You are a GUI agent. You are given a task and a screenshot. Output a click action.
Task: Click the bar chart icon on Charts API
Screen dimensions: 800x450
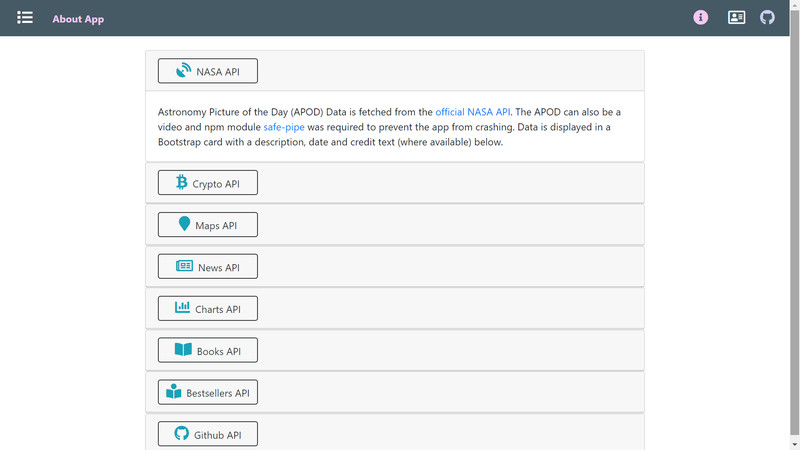click(182, 307)
